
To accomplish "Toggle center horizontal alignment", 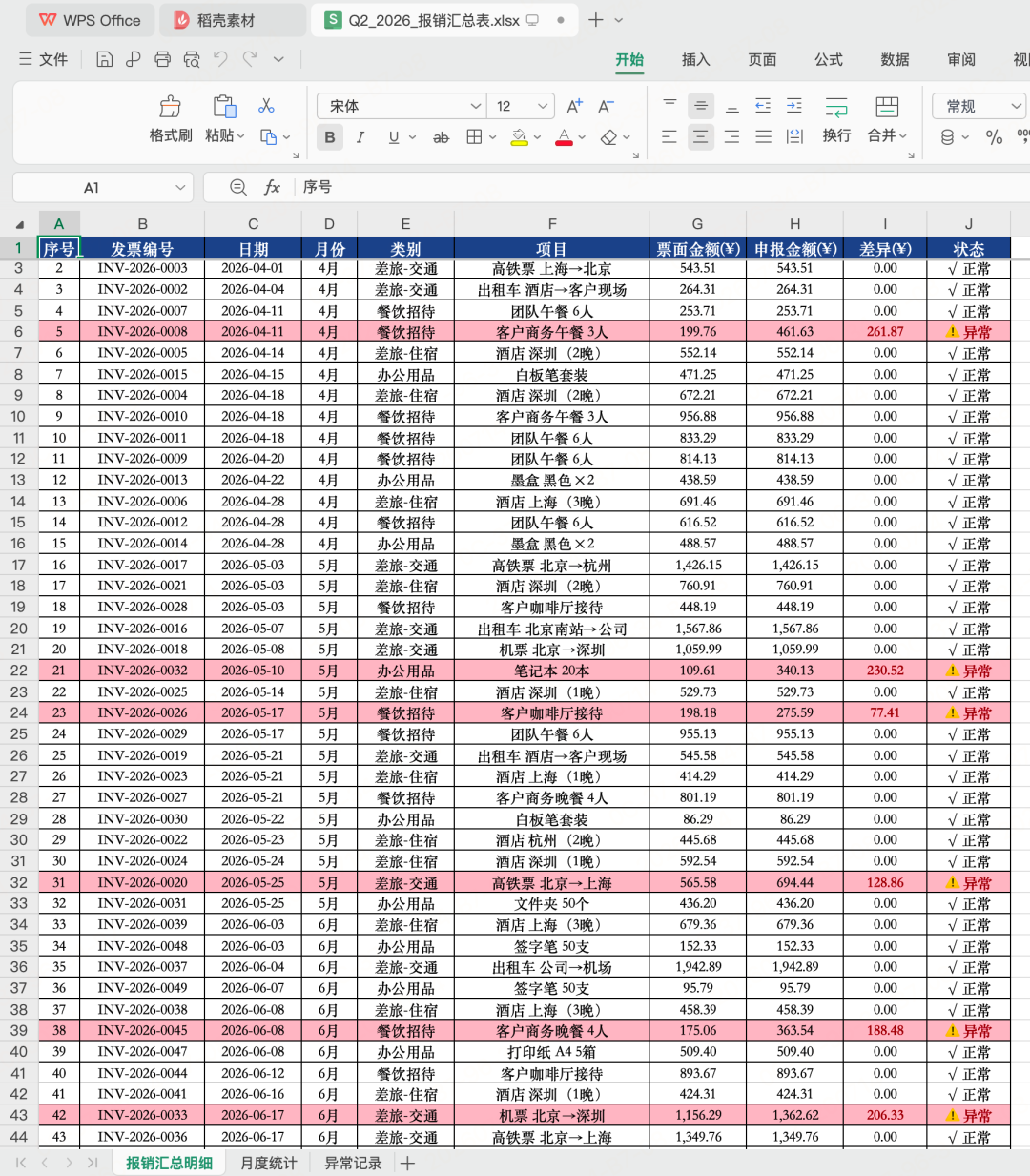I will point(701,137).
